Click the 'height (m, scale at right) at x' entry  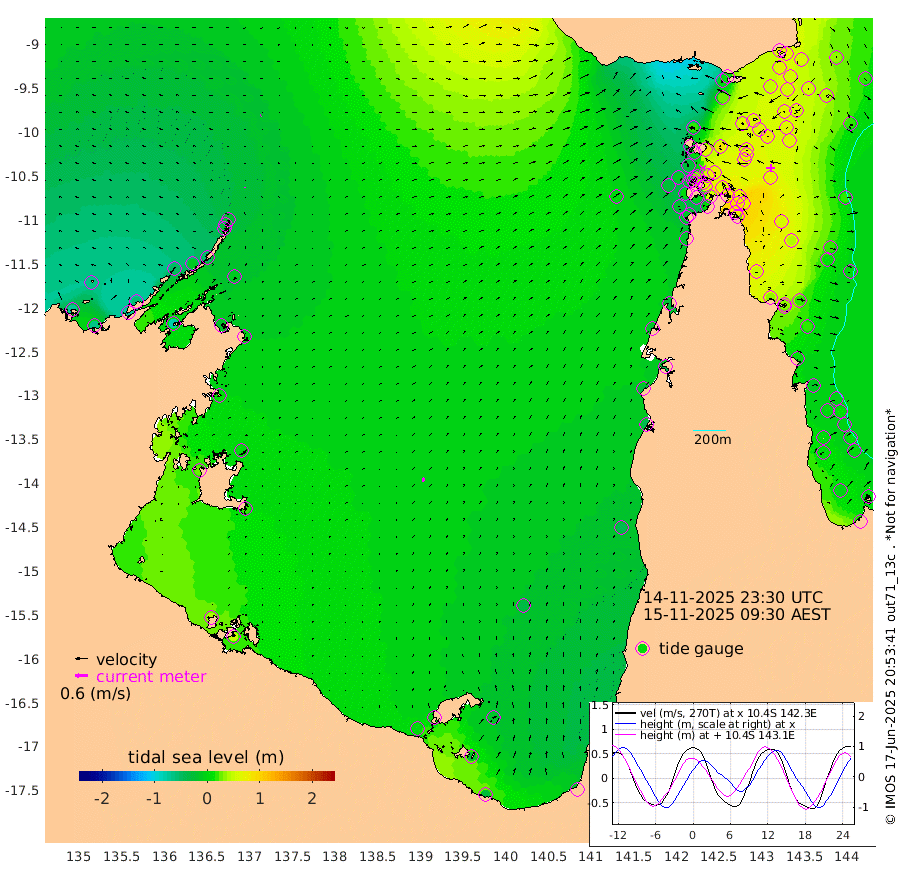click(717, 724)
